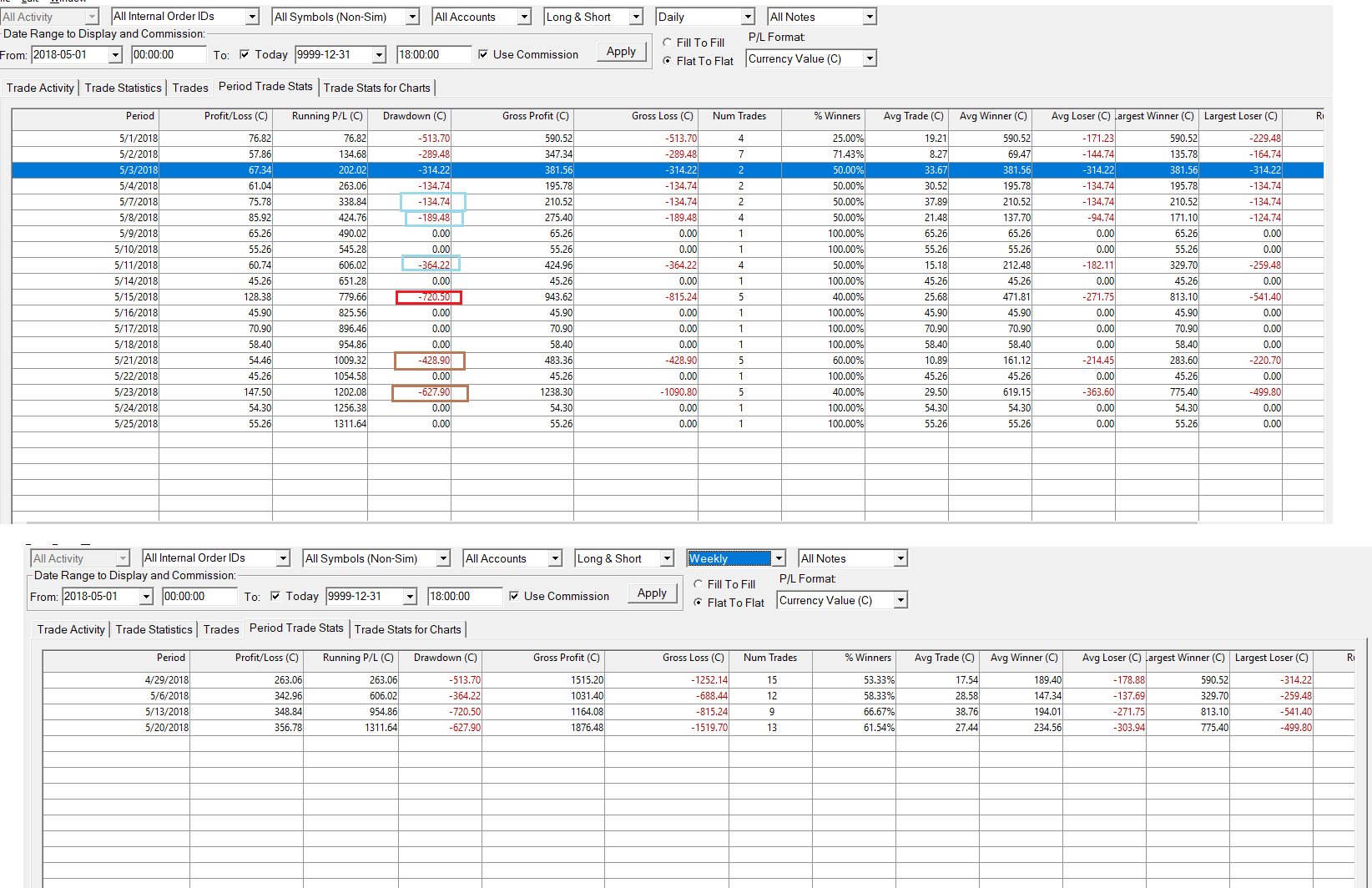Expand the top Currency Value (C) P/L format dropdown

[x=870, y=58]
